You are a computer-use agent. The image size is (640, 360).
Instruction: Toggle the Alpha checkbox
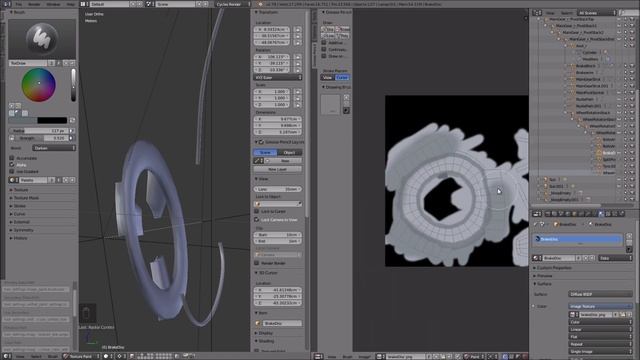[12, 165]
